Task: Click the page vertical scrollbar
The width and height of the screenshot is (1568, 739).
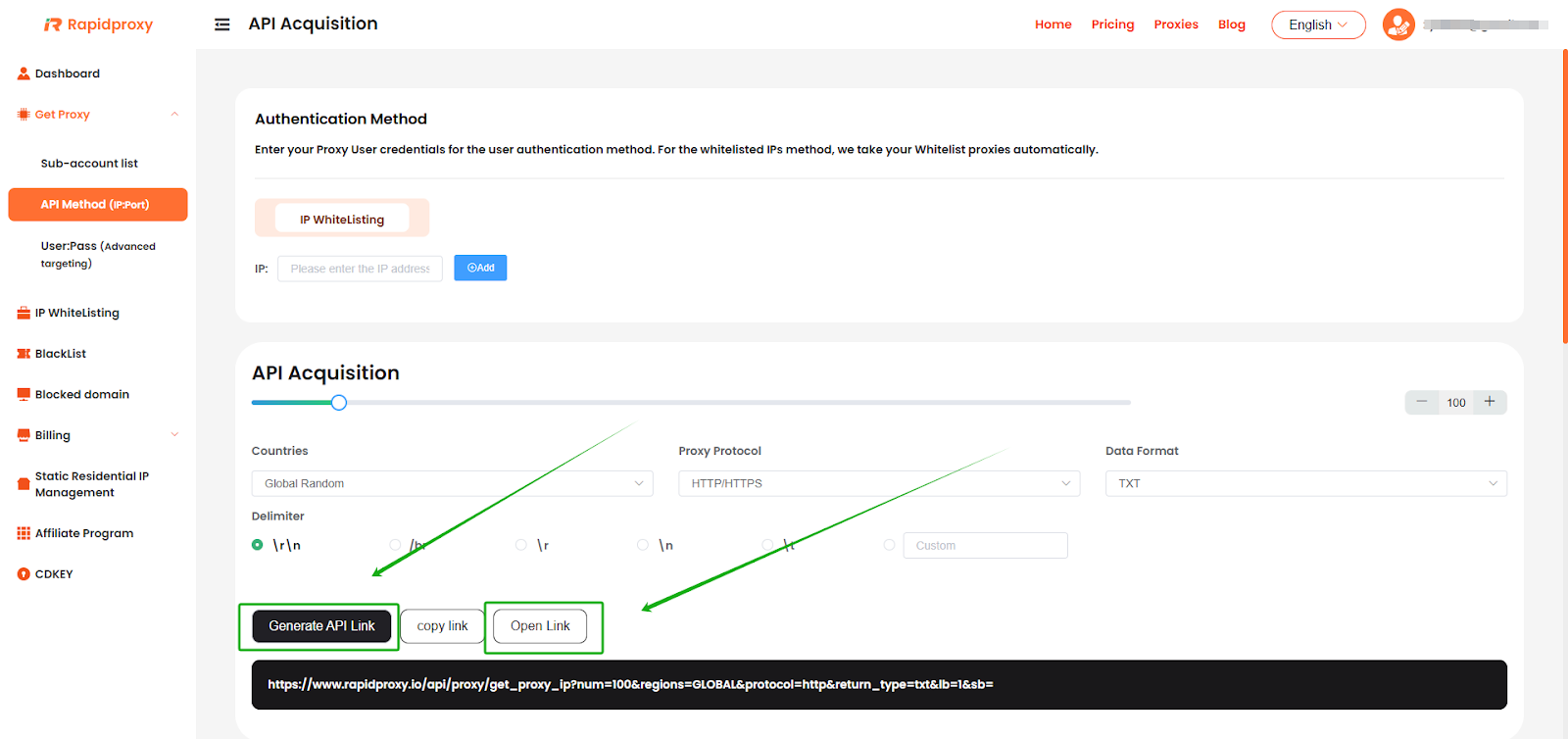Action: coord(1565,196)
